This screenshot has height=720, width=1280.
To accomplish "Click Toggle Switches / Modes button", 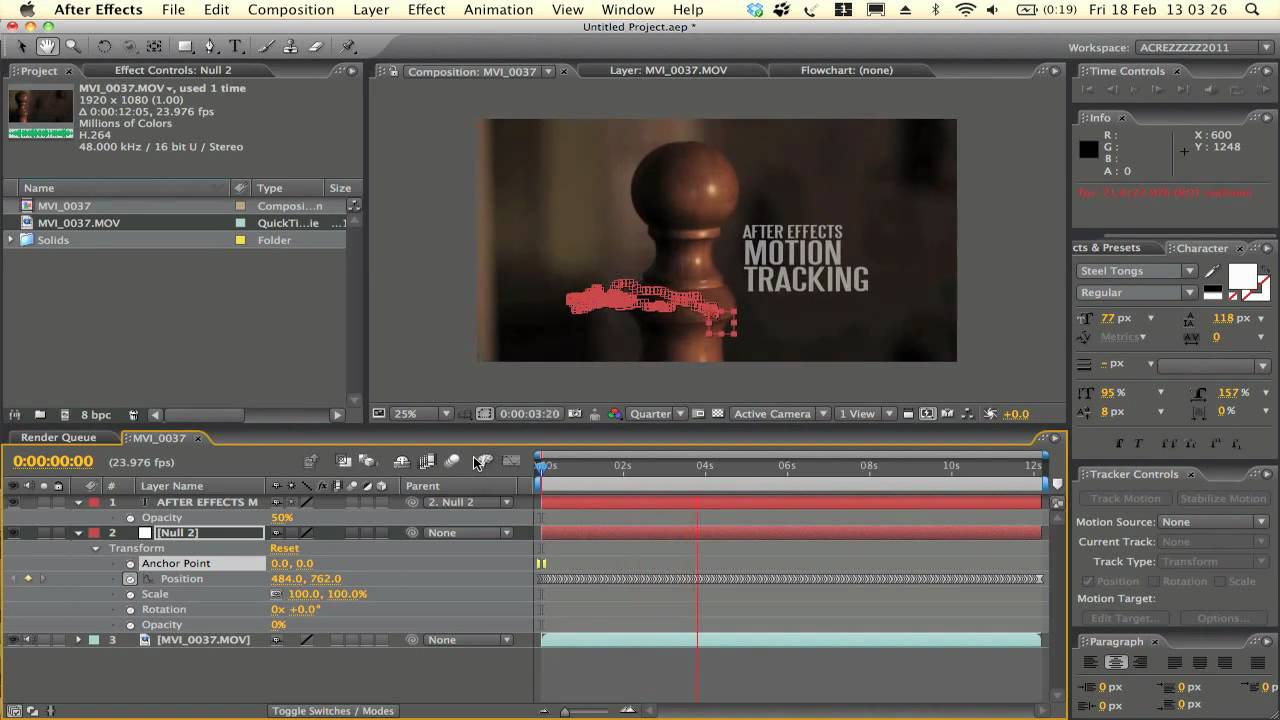I will click(333, 711).
